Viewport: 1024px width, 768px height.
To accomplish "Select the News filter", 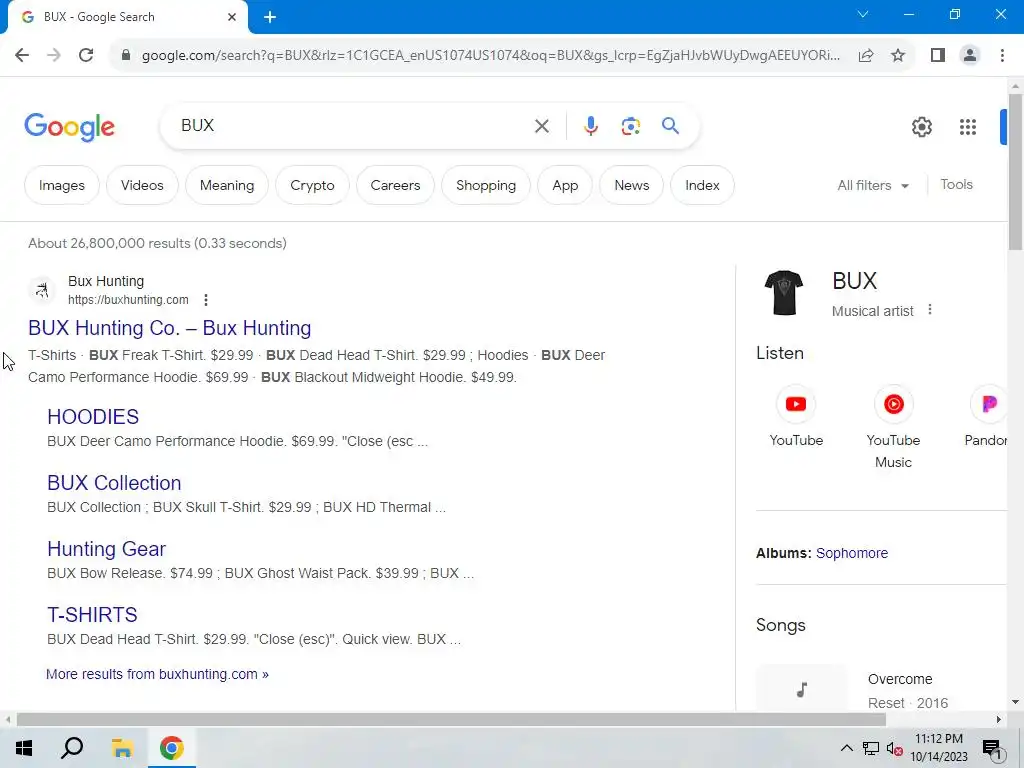I will tap(632, 185).
